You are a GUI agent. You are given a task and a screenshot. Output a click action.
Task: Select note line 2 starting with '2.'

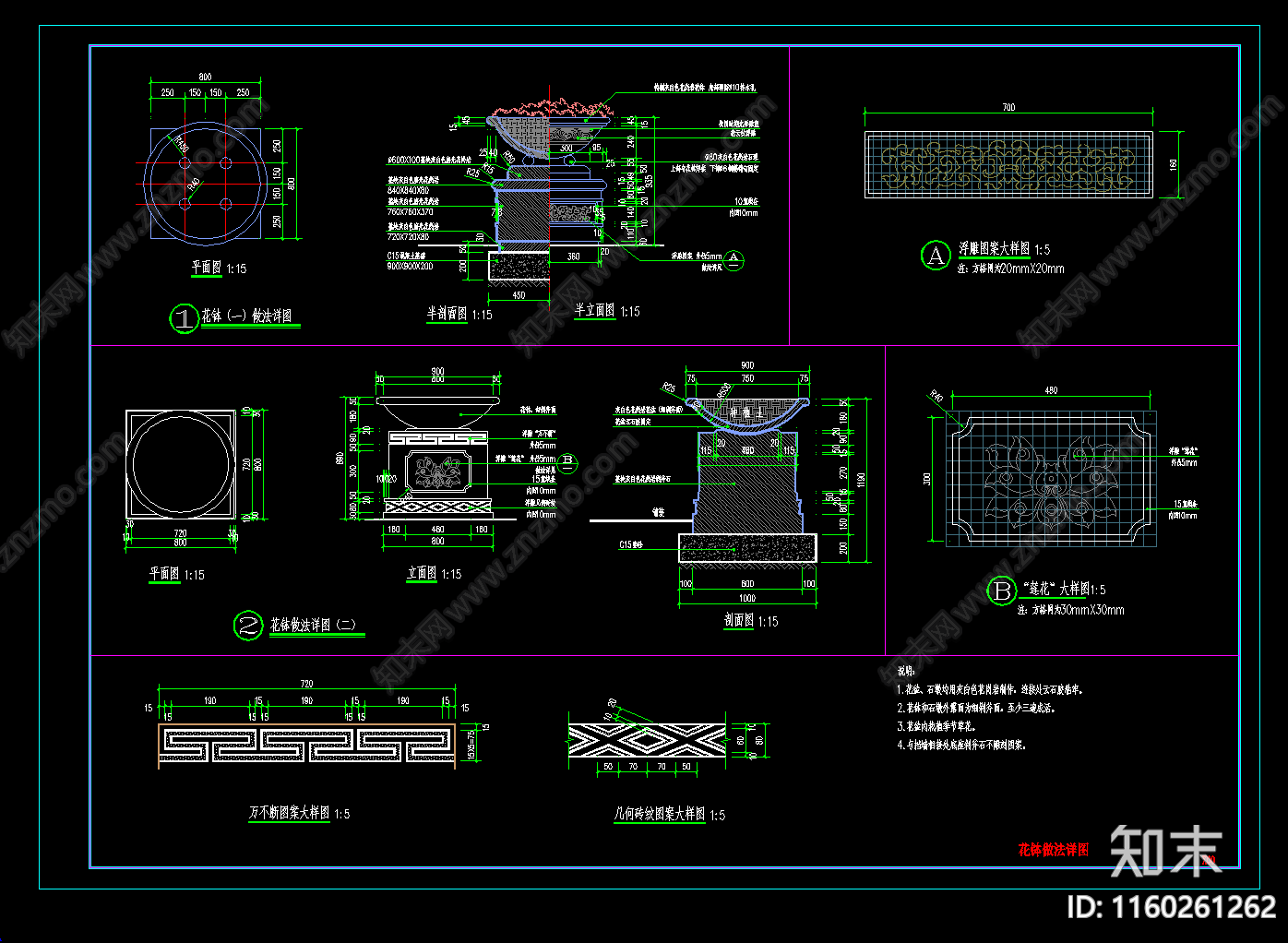point(976,708)
